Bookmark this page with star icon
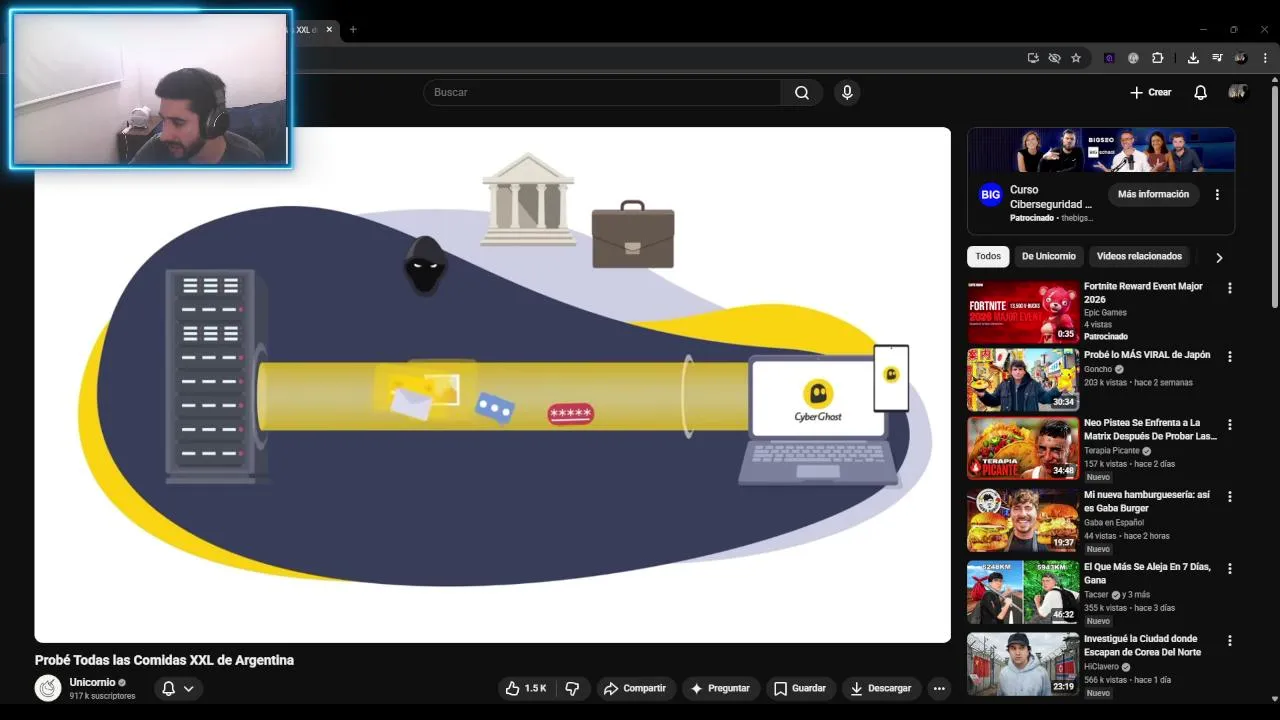1280x720 pixels. click(1076, 58)
